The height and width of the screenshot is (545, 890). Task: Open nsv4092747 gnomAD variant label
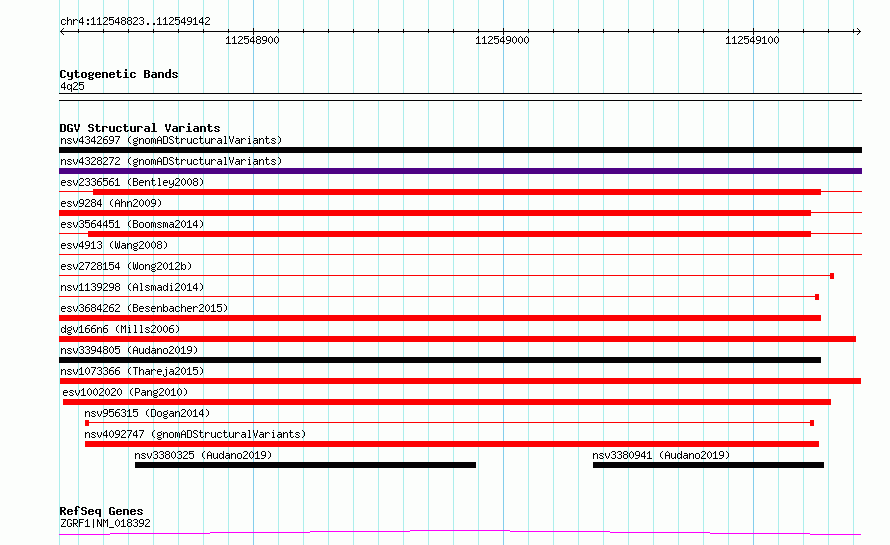pos(195,434)
